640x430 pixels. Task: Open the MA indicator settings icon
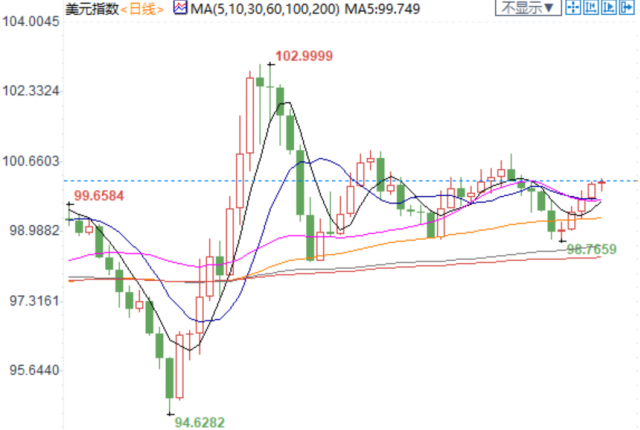click(180, 7)
